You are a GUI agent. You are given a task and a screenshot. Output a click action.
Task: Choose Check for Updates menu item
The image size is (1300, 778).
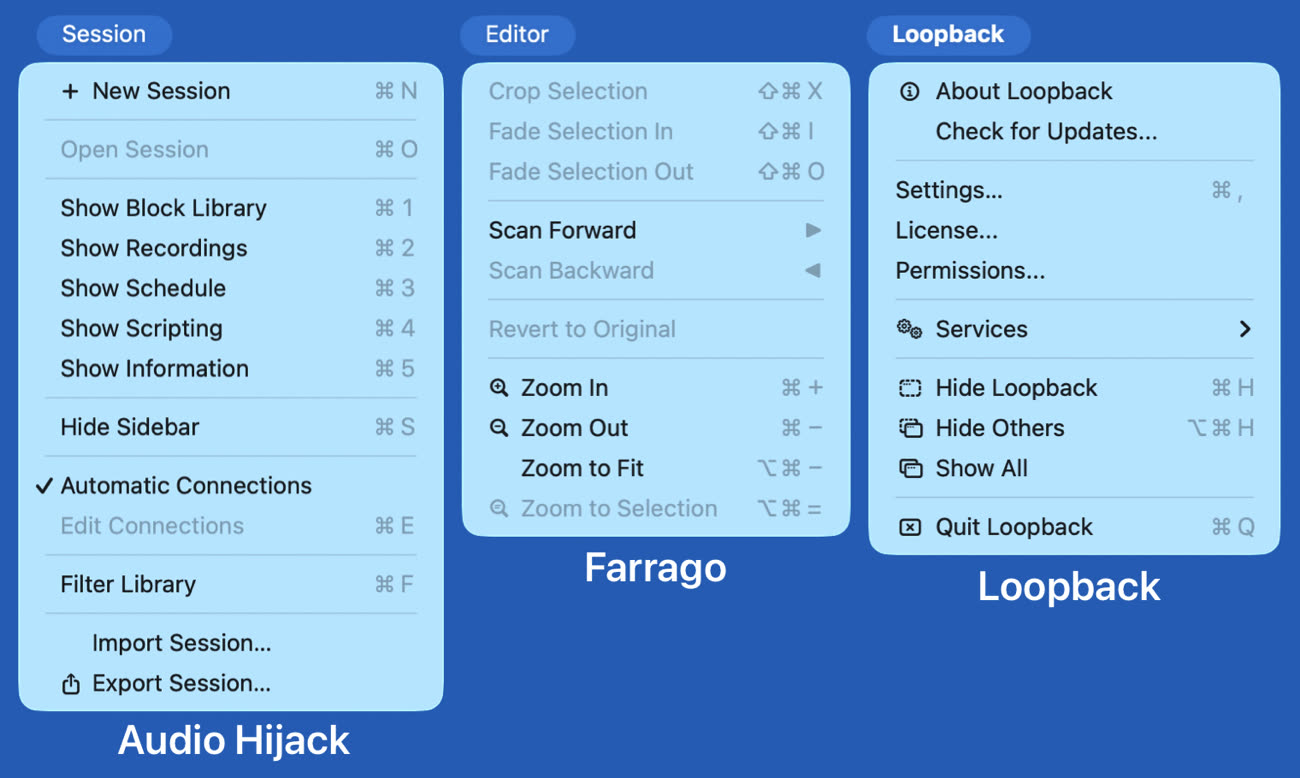point(1046,131)
